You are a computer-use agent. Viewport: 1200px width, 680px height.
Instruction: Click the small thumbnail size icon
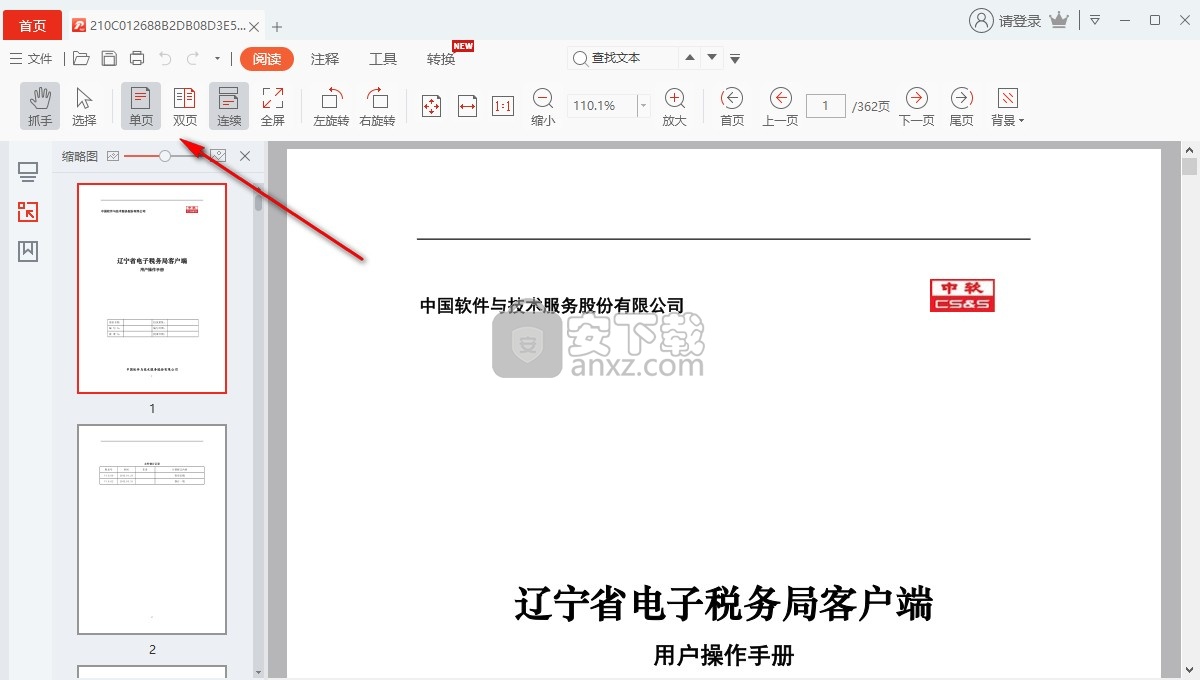point(113,156)
